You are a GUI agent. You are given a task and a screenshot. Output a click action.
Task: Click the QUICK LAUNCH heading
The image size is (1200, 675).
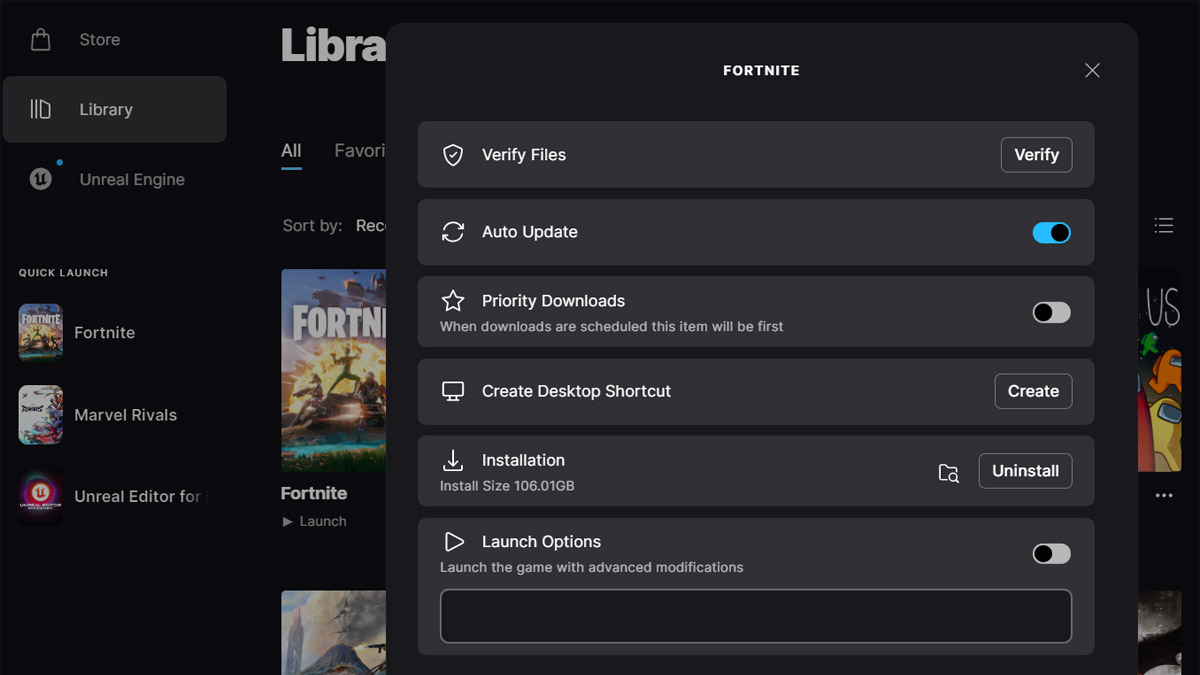click(63, 273)
